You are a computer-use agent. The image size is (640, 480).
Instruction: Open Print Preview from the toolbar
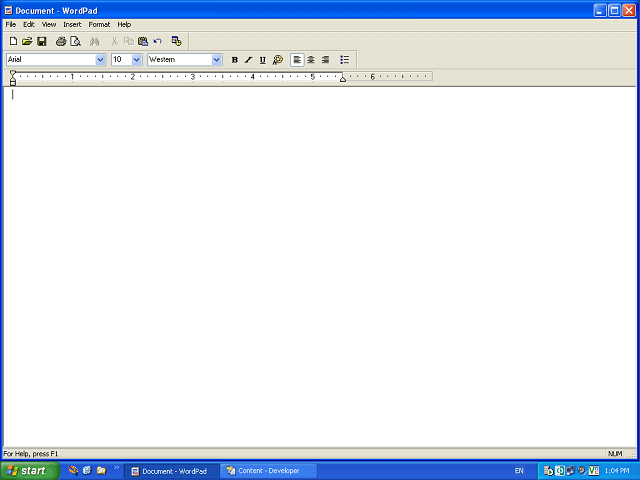click(x=76, y=41)
